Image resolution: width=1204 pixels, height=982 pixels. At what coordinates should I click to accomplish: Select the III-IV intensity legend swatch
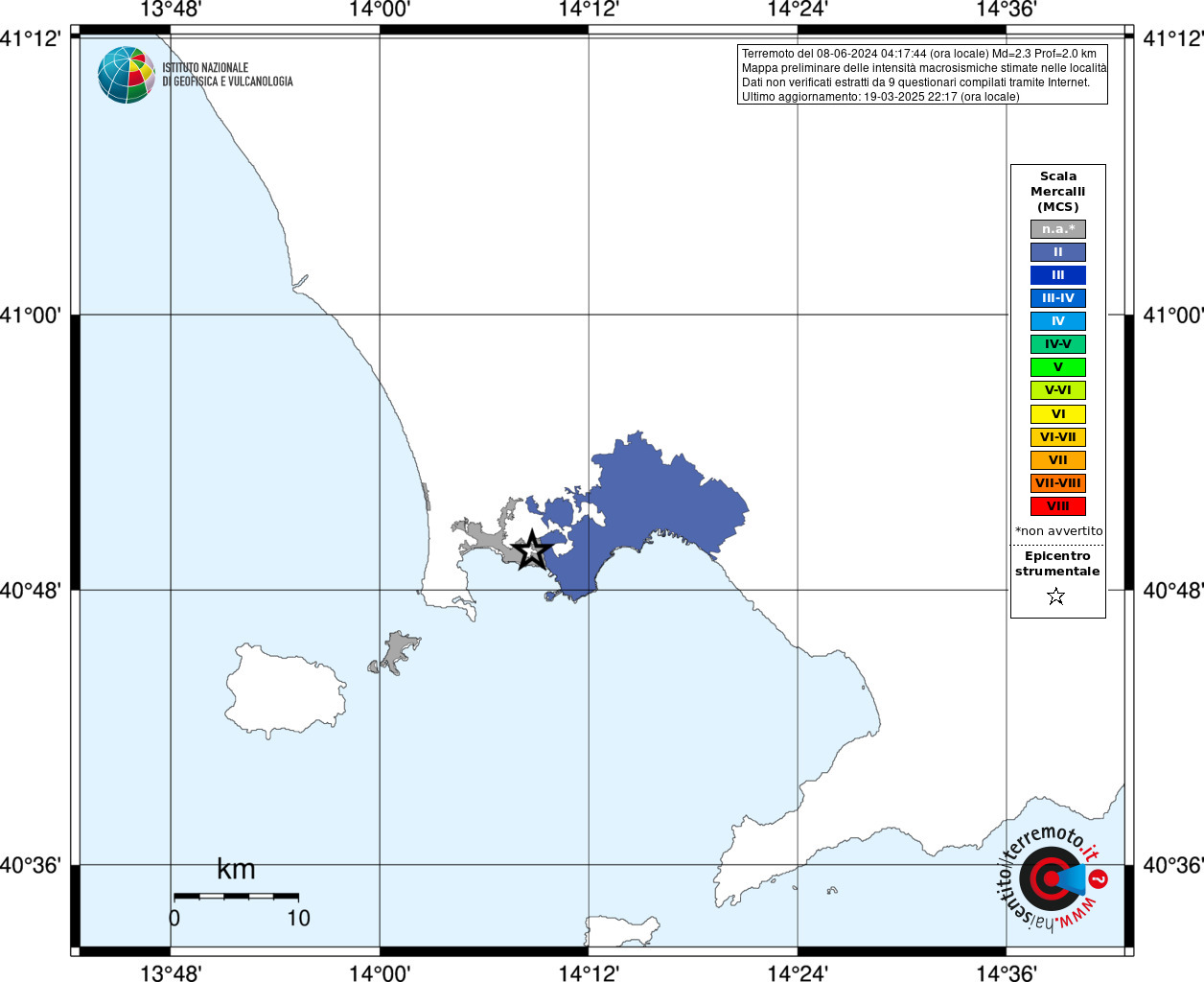(x=1058, y=298)
